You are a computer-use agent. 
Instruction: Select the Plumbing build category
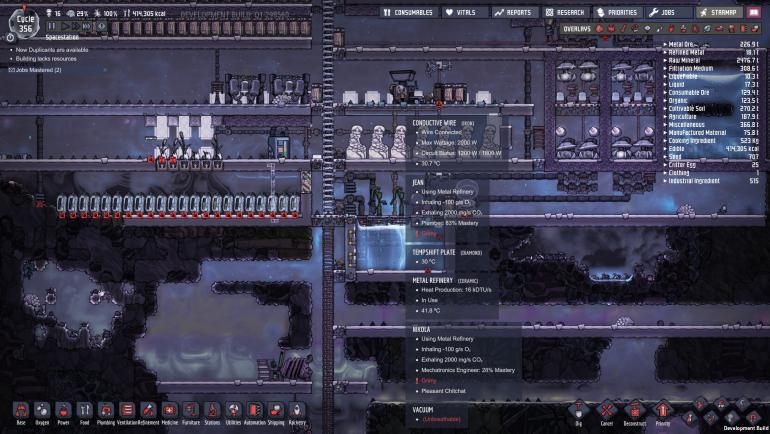105,412
